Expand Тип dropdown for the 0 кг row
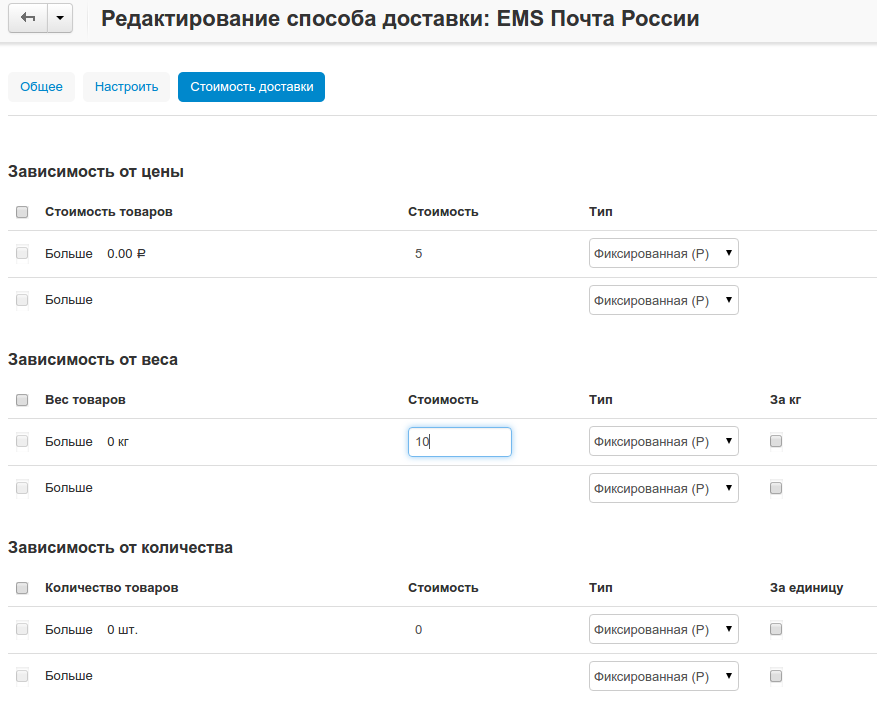This screenshot has width=877, height=705. click(663, 442)
